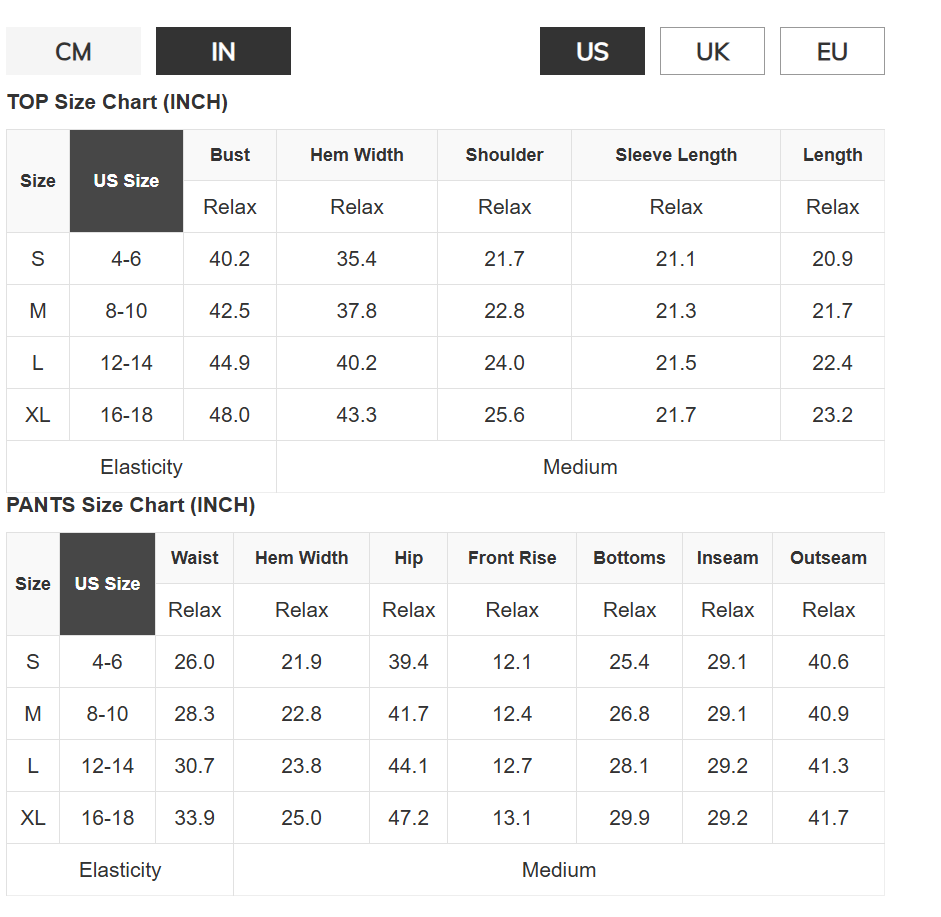Select the XL row in TOP chart
The height and width of the screenshot is (917, 941).
[x=445, y=415]
